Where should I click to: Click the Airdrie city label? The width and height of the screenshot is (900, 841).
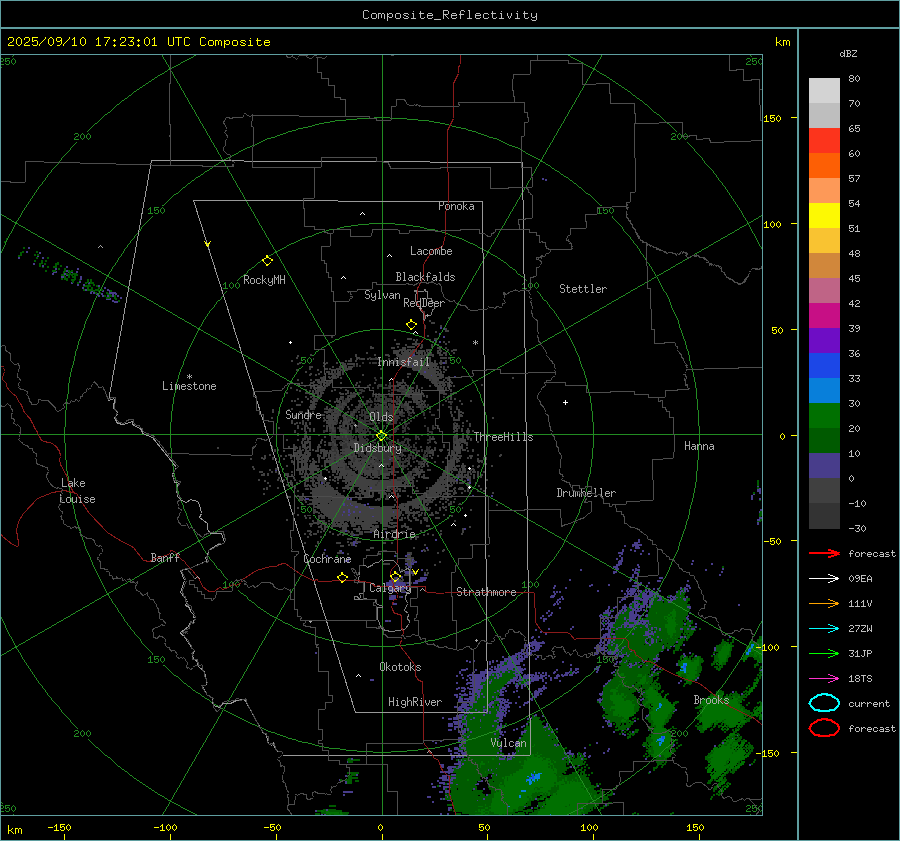[x=394, y=534]
